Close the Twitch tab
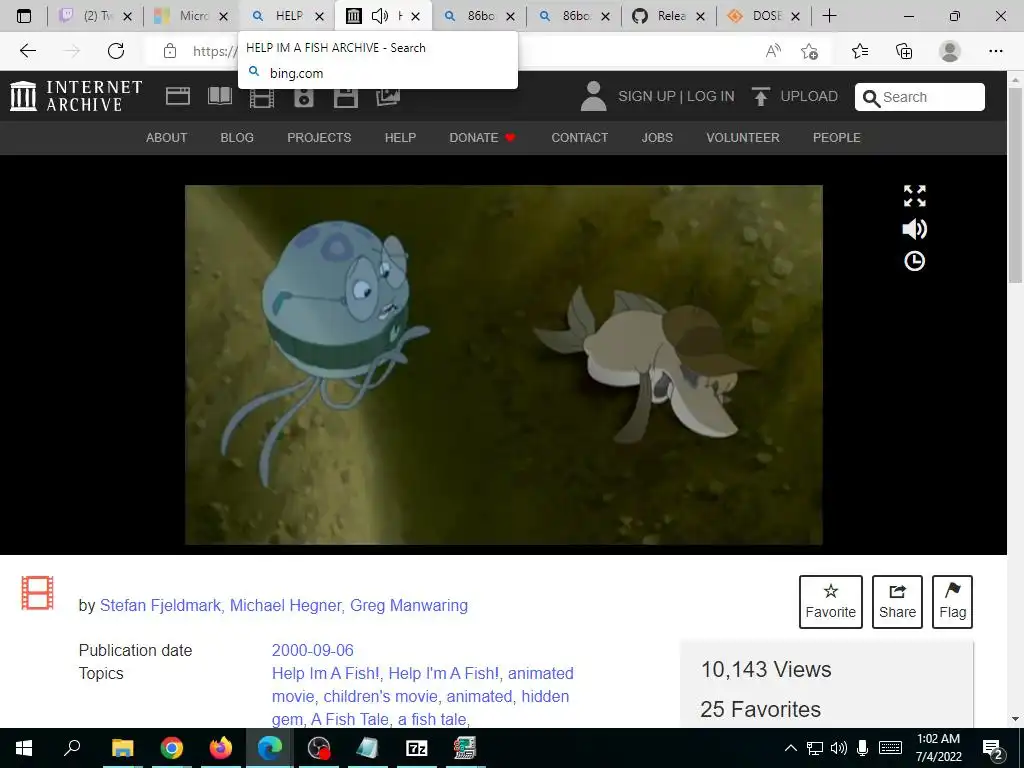This screenshot has width=1024, height=768. [127, 16]
